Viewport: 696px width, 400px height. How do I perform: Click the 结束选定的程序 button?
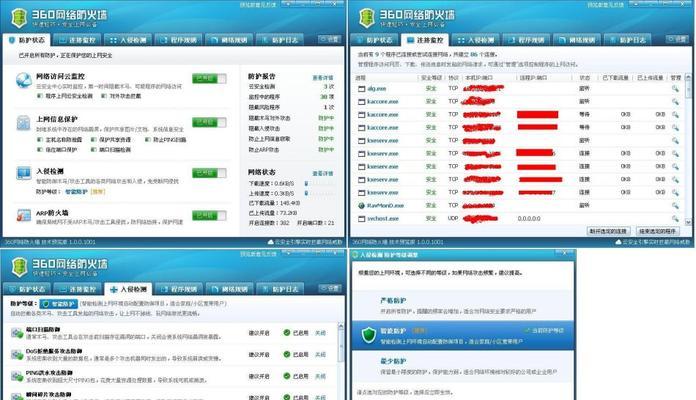pos(657,231)
